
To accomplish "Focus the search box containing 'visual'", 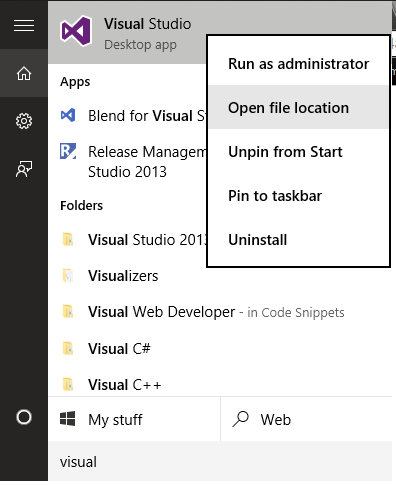I will click(220, 462).
